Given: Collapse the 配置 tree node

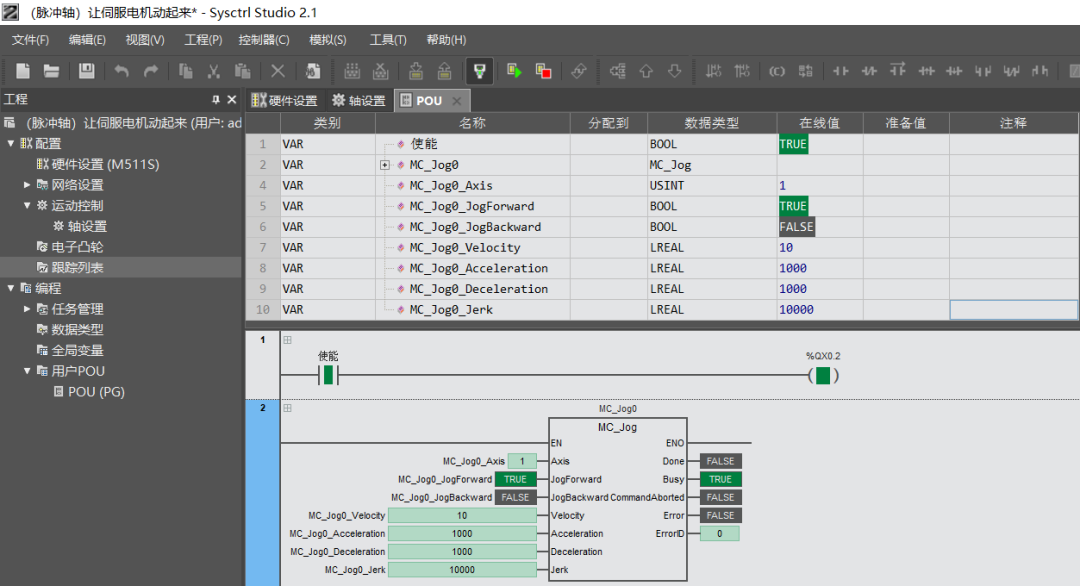Looking at the screenshot, I should (x=10, y=143).
